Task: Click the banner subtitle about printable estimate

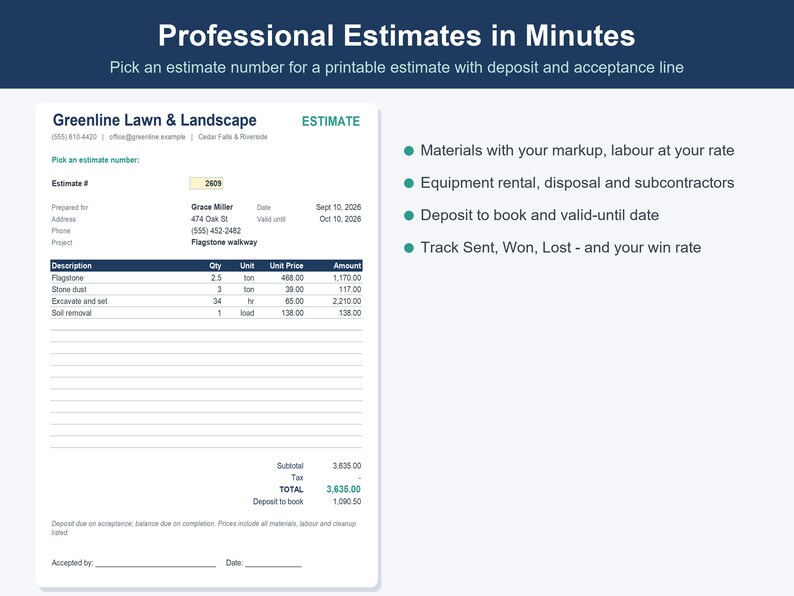Action: (396, 67)
